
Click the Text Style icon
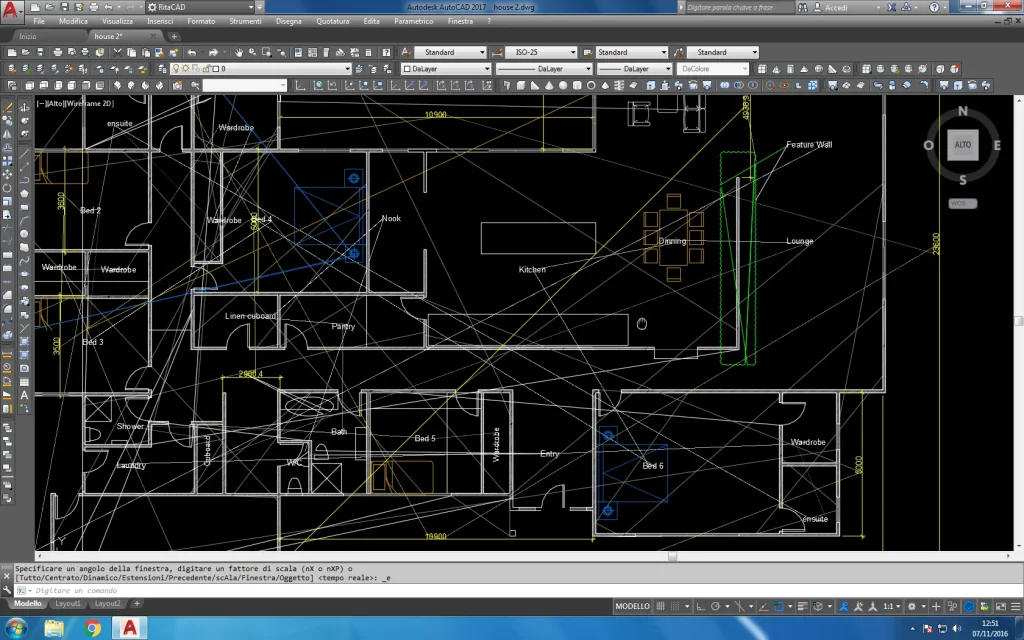[x=406, y=52]
